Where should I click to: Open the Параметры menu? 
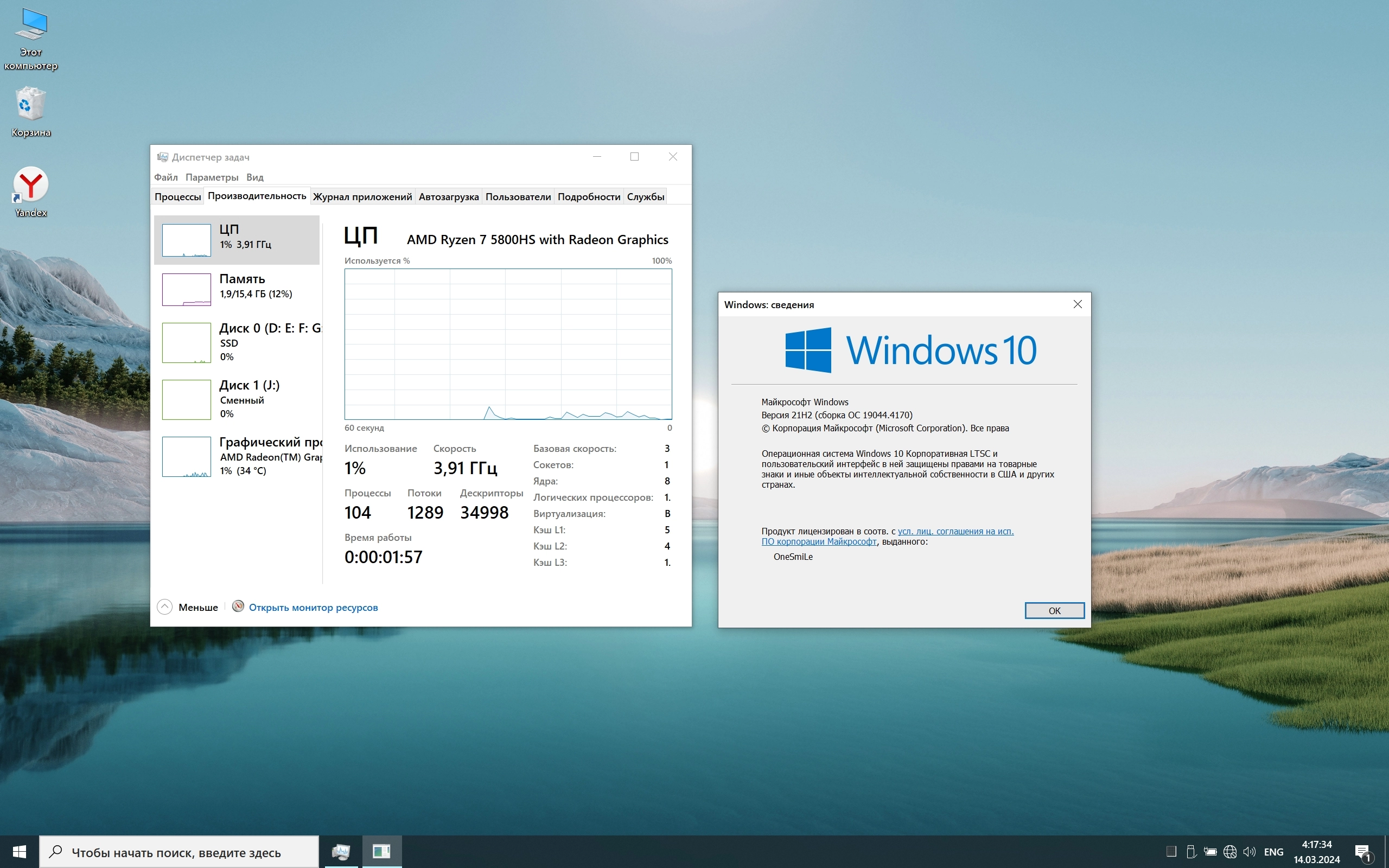tap(212, 177)
